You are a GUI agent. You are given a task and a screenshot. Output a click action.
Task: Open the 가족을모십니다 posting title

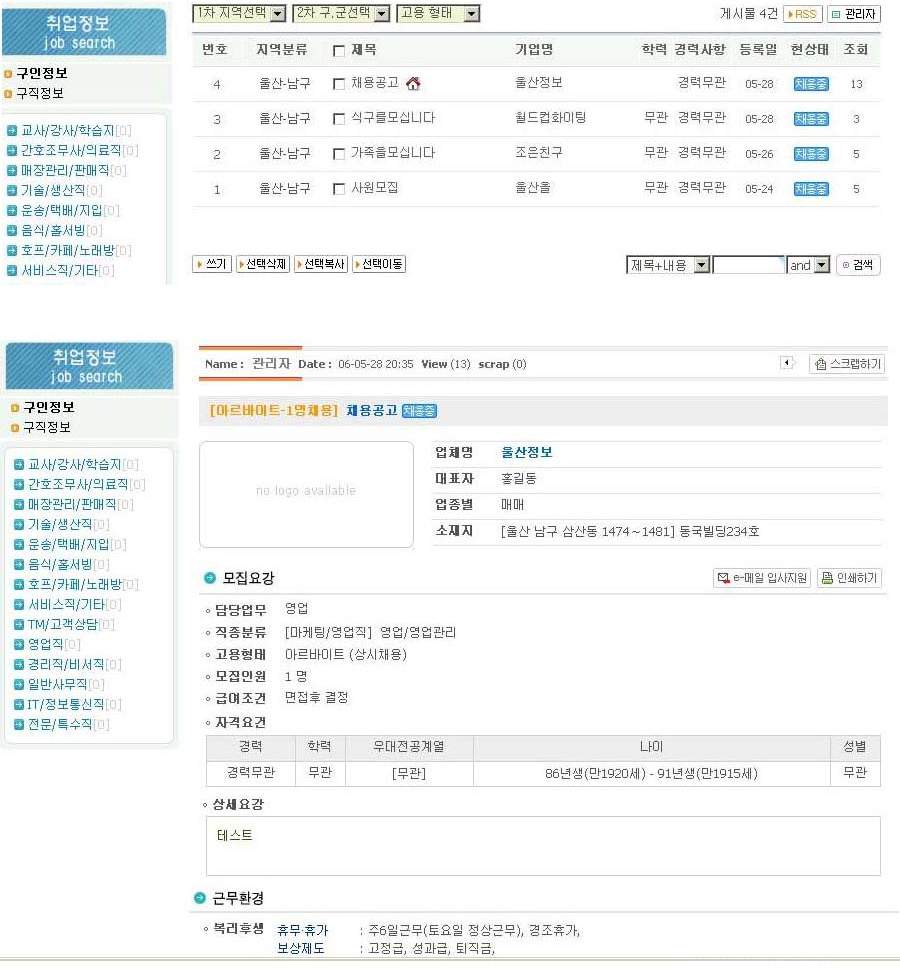pyautogui.click(x=393, y=153)
